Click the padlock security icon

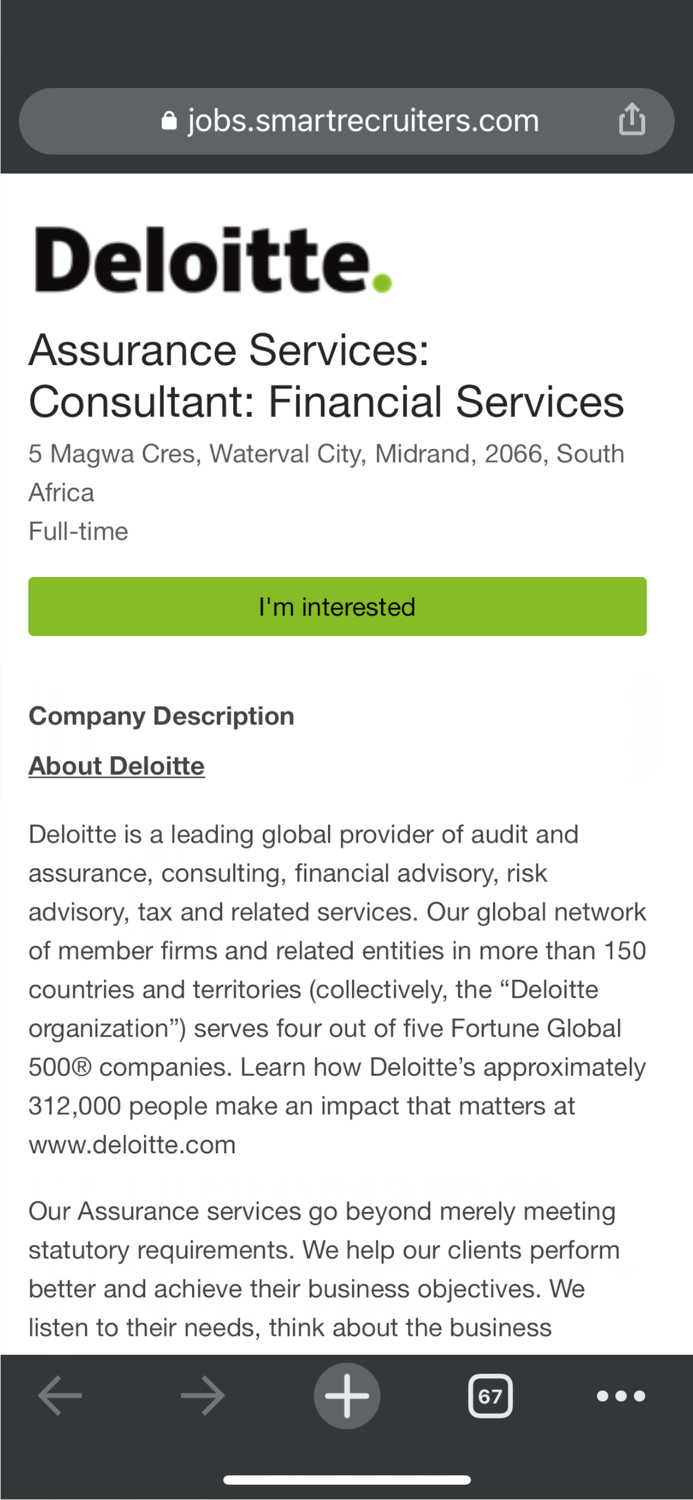point(169,122)
